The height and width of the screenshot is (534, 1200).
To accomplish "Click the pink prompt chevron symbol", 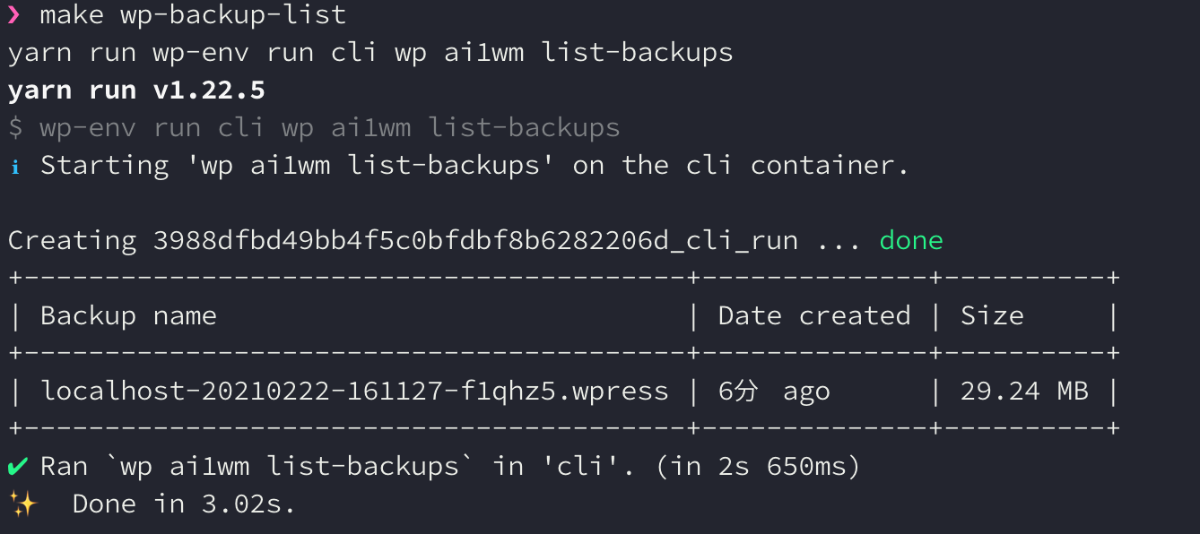I will [14, 15].
